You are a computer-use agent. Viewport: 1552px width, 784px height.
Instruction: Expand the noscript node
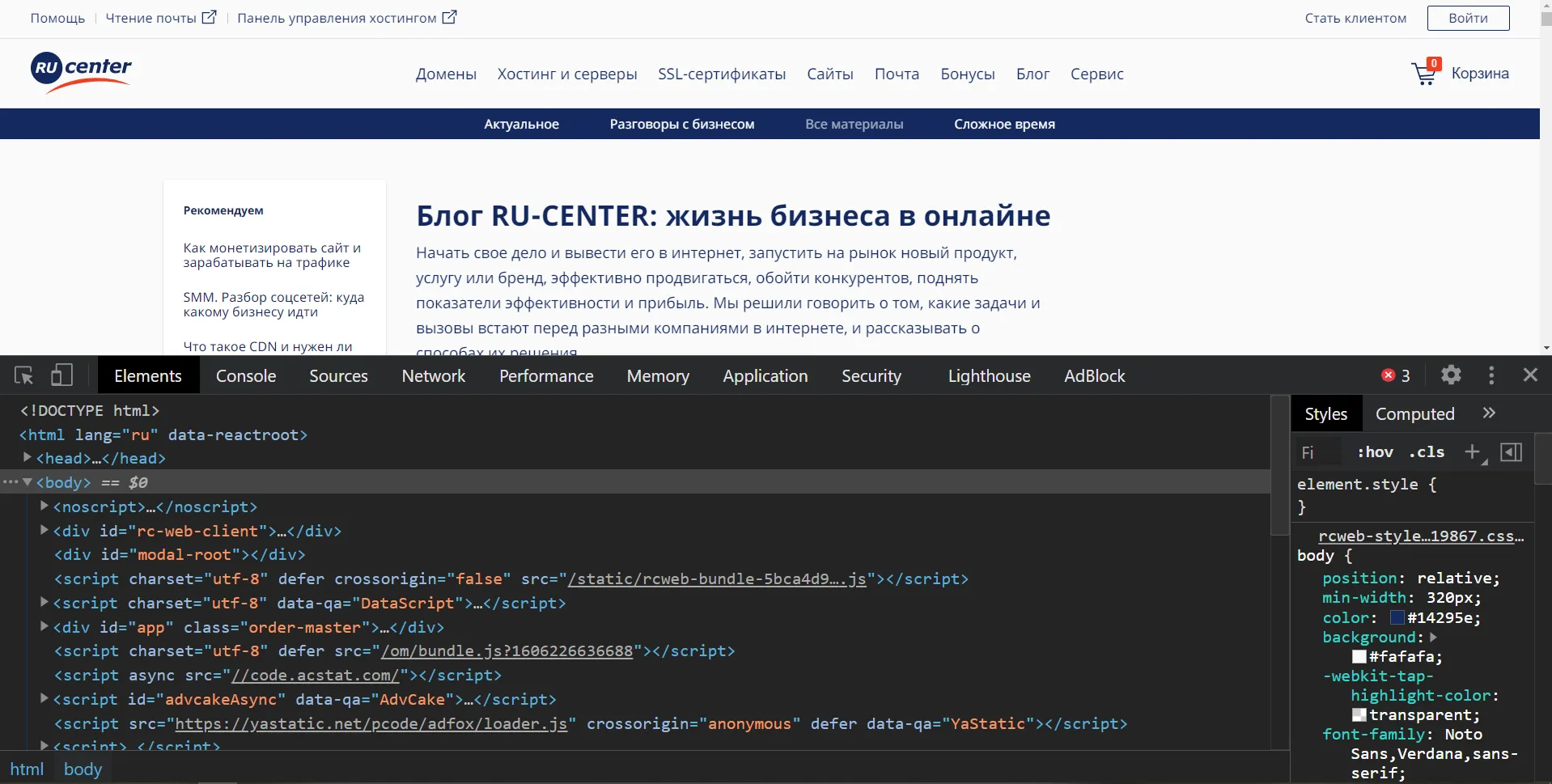coord(45,506)
